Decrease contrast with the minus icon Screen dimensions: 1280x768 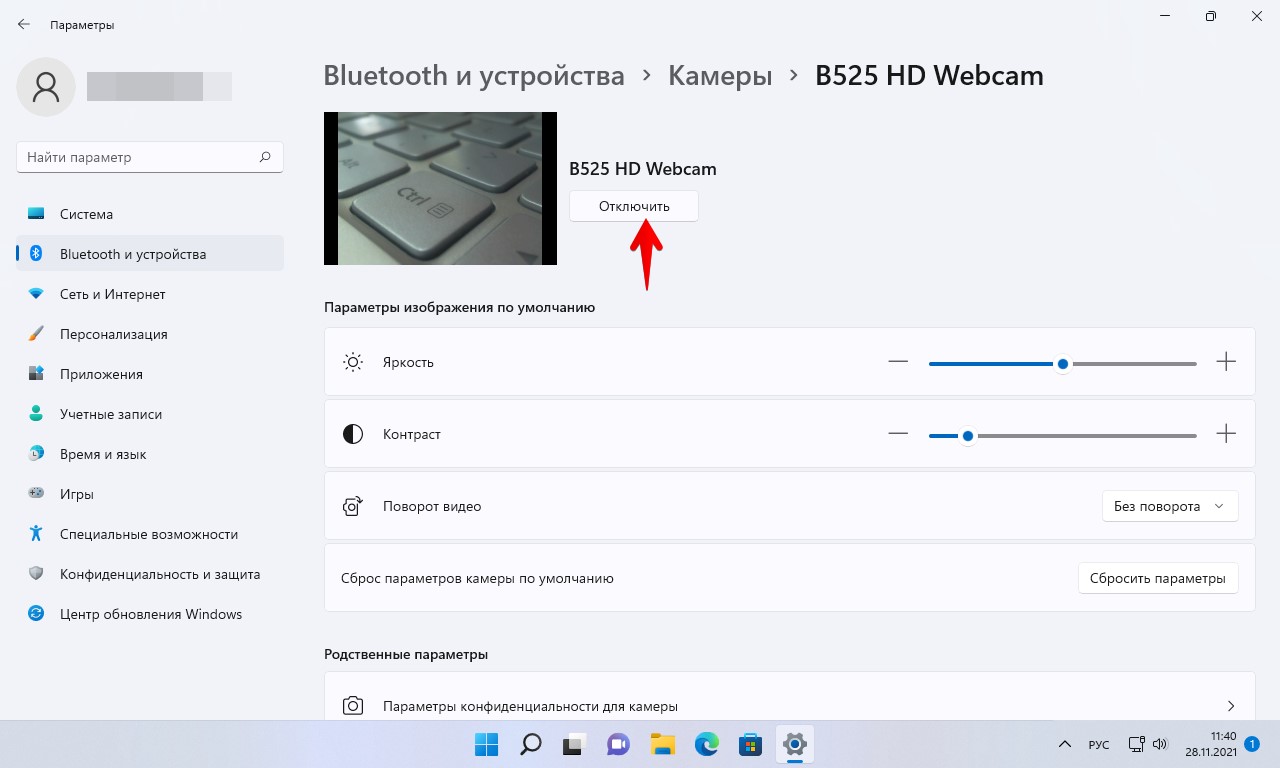pos(898,434)
